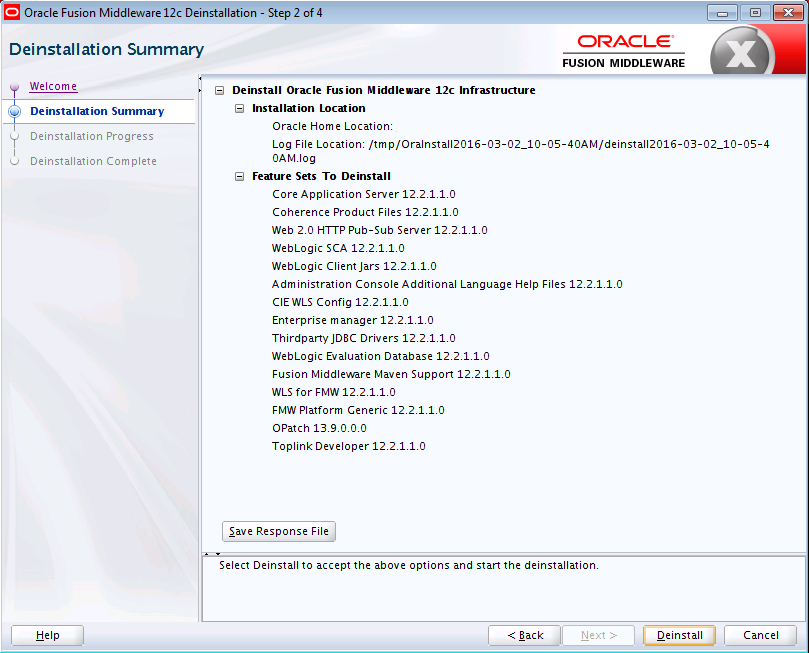Select the Oracle Home Location row
Image resolution: width=809 pixels, height=653 pixels.
click(333, 126)
